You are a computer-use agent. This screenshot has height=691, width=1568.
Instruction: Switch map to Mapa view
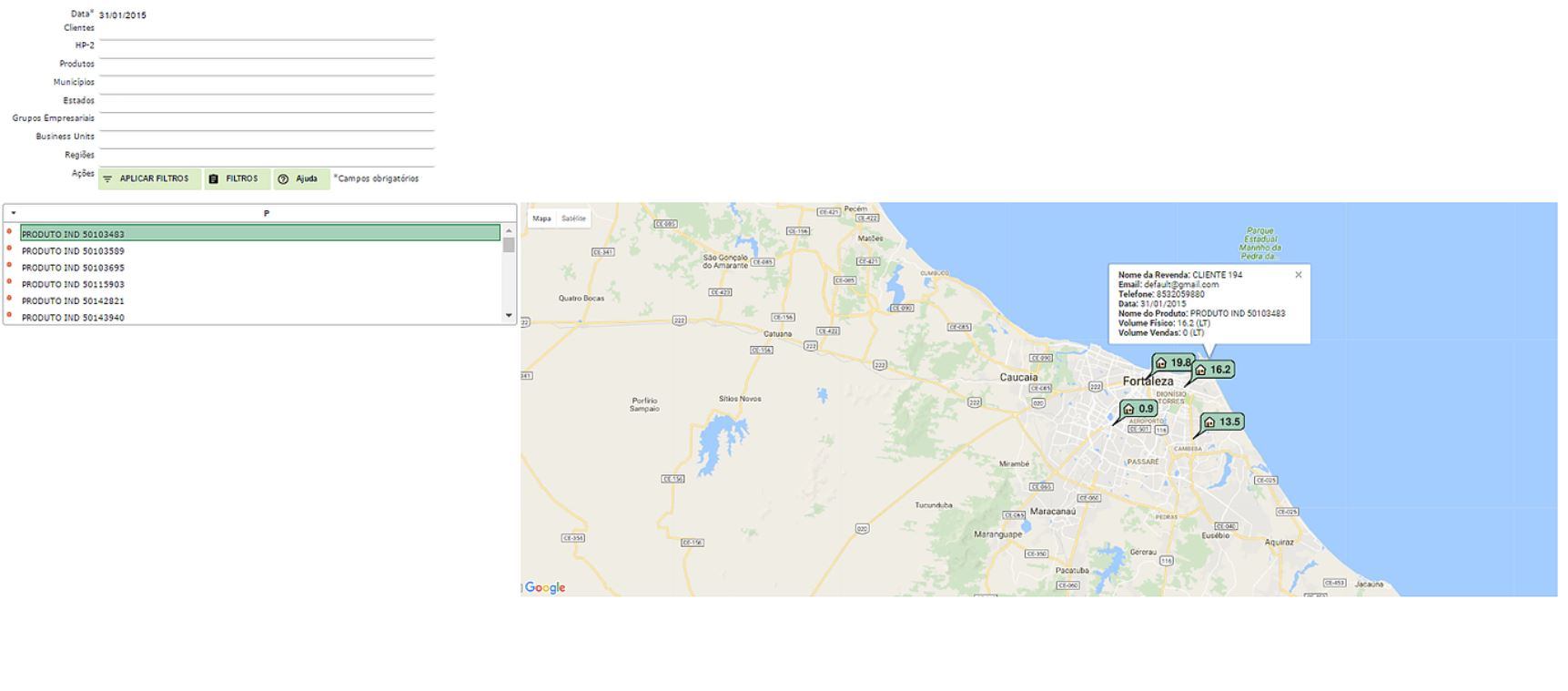[541, 218]
